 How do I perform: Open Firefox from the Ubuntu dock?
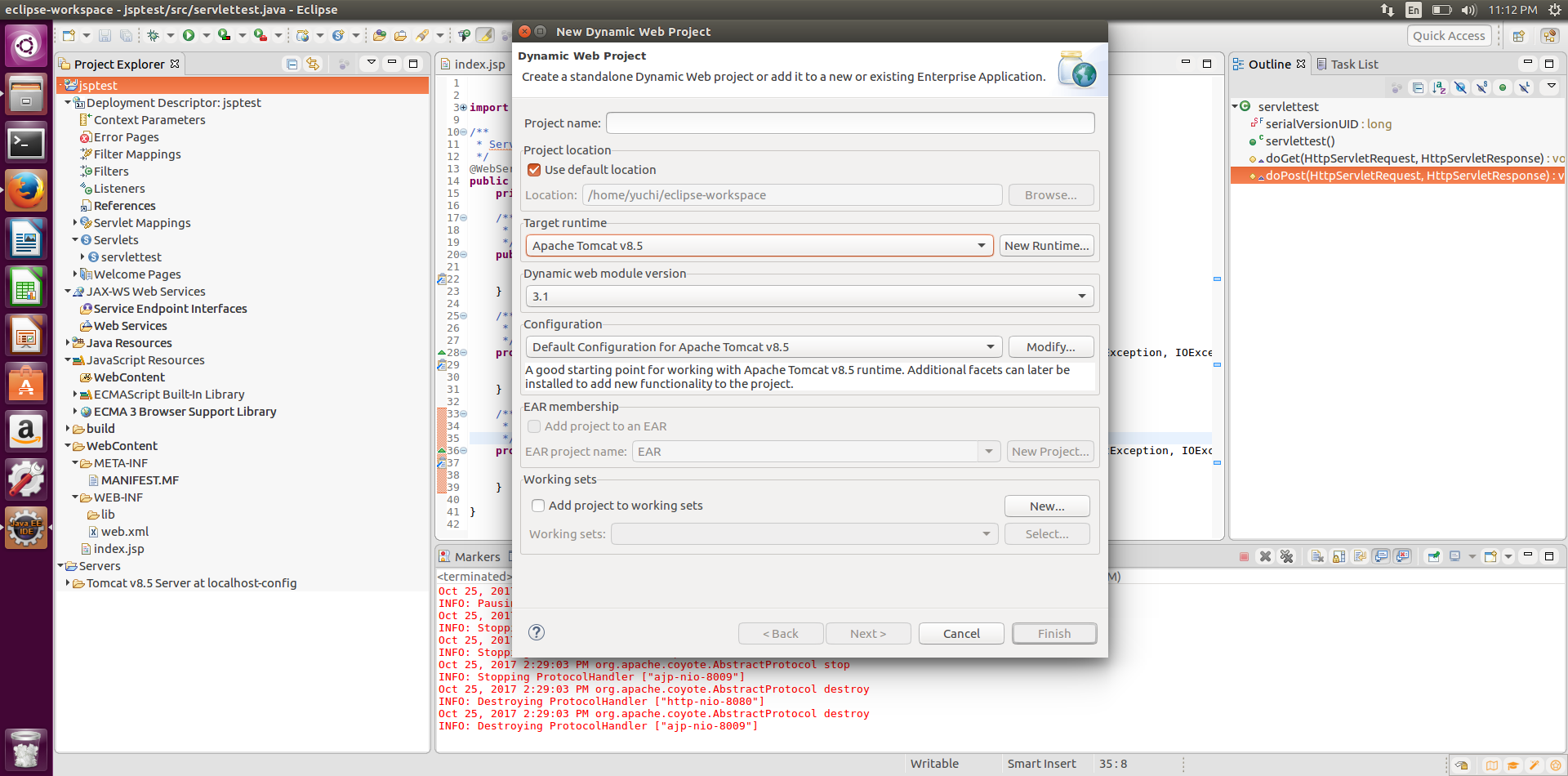point(26,190)
